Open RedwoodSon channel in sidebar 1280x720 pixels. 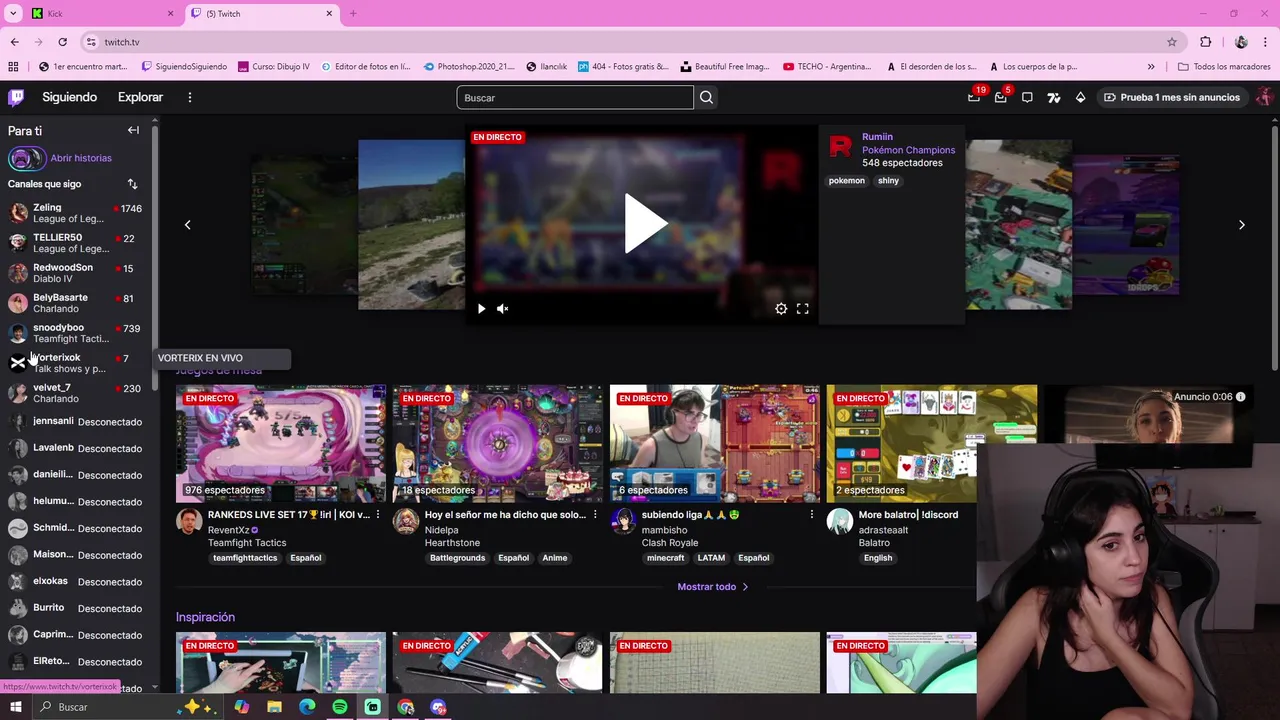tap(77, 273)
